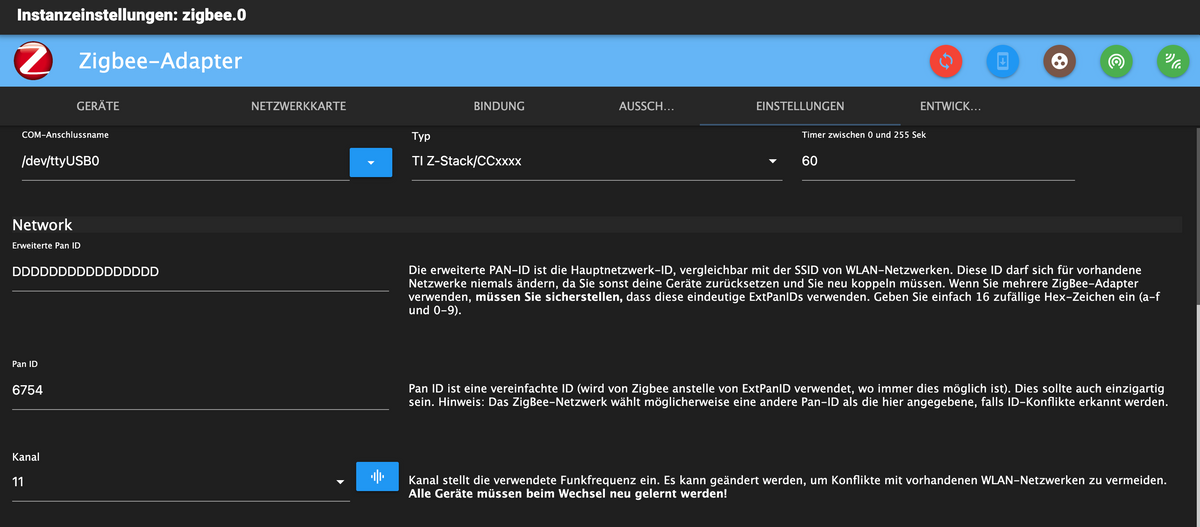Click bold text 'müssen Sie sicherstellen,'
Screen dimensions: 1200x527
tap(548, 297)
